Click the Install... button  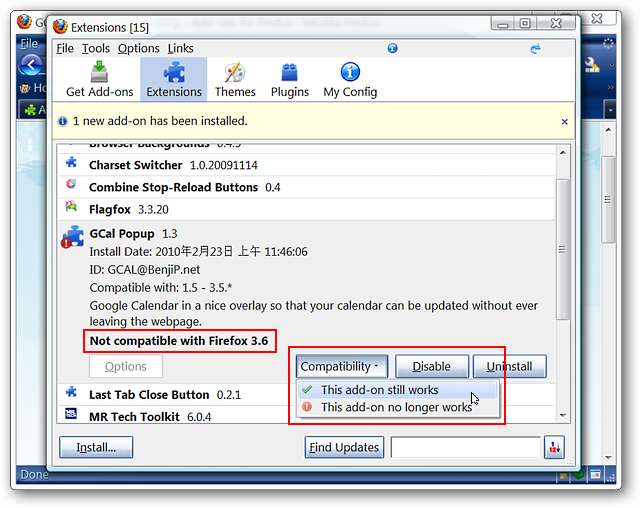click(x=96, y=447)
